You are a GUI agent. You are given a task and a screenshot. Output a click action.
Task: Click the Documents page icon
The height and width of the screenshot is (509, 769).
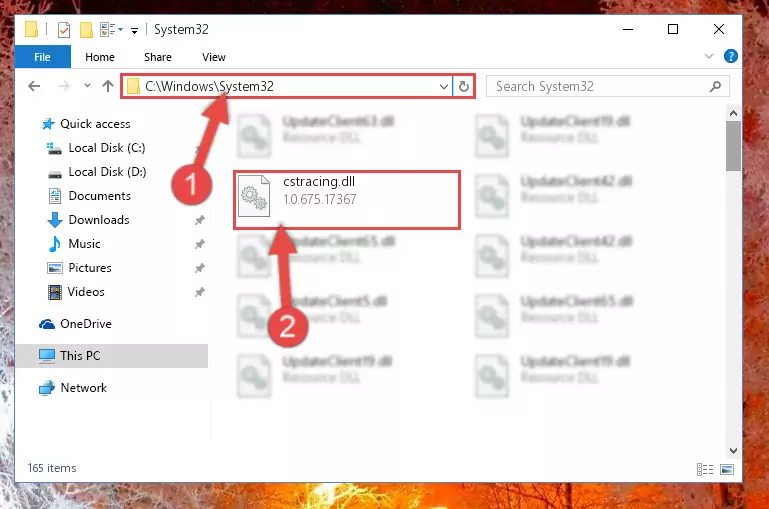[55, 196]
